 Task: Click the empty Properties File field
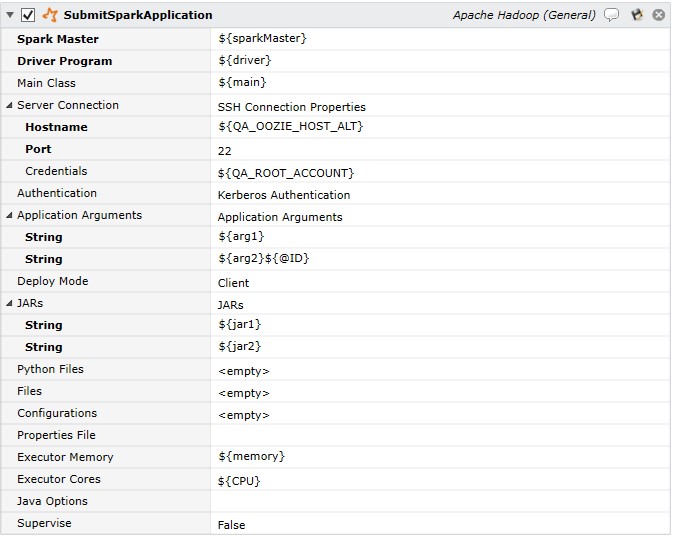pyautogui.click(x=440, y=435)
